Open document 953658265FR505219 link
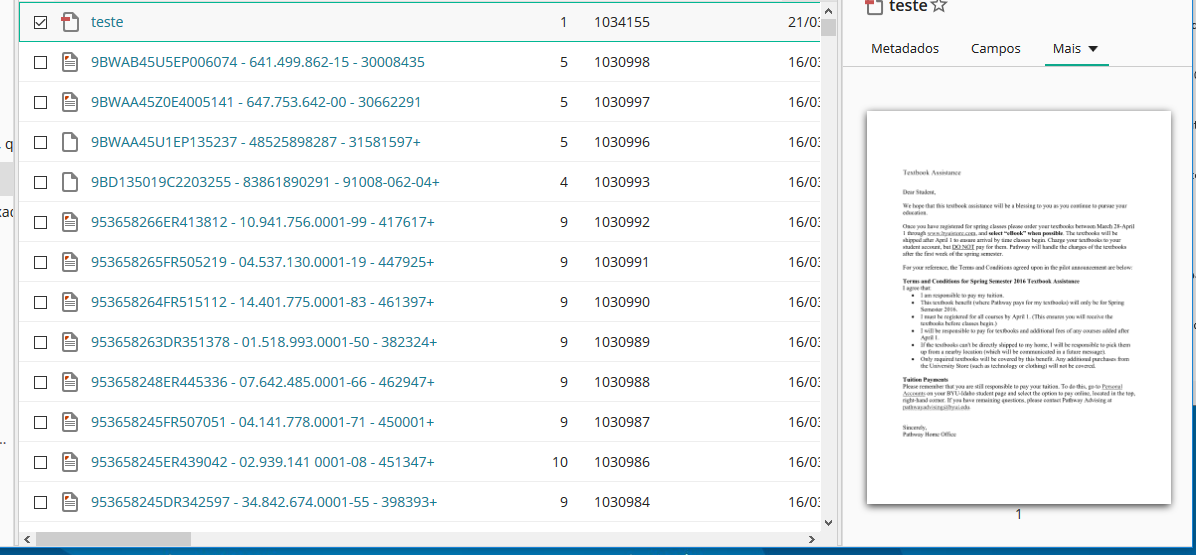The width and height of the screenshot is (1196, 555). [262, 262]
